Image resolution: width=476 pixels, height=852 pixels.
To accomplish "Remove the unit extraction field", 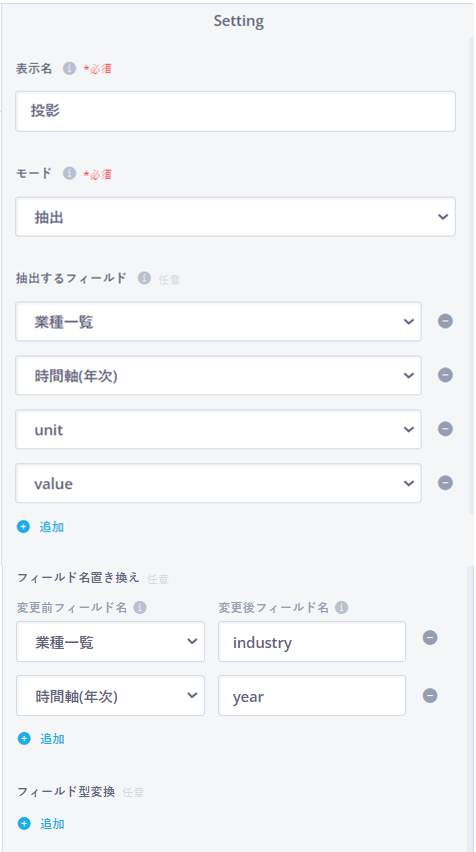I will (x=445, y=429).
